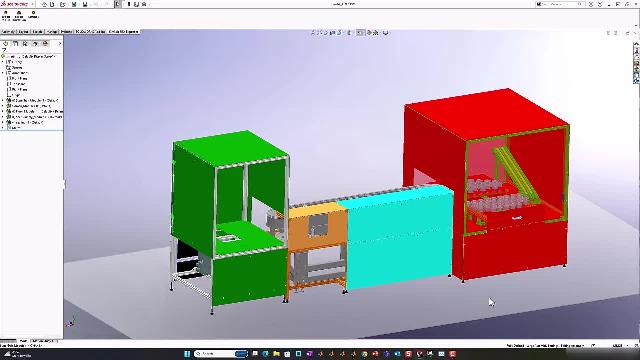Activate the Select cursor tool

point(118,4)
